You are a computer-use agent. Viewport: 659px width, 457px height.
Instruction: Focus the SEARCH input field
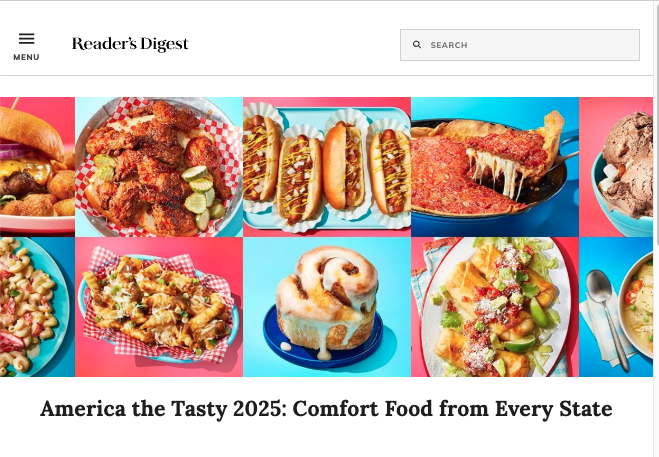click(x=520, y=45)
